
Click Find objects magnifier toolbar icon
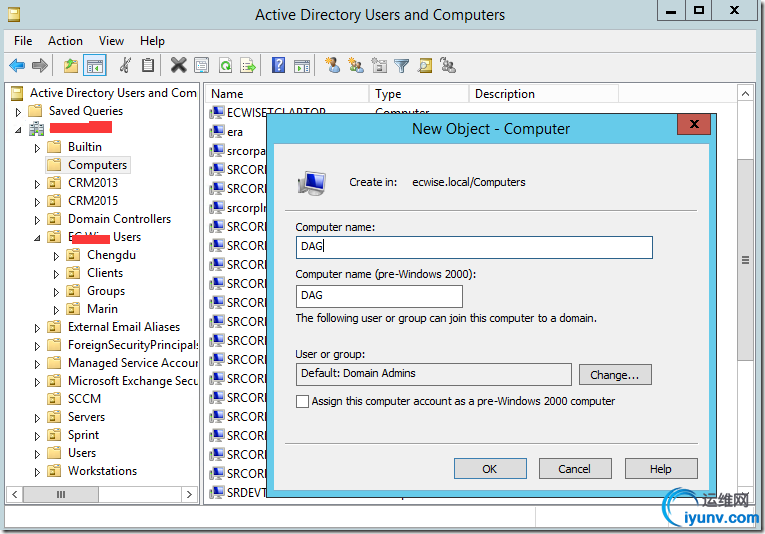(425, 65)
